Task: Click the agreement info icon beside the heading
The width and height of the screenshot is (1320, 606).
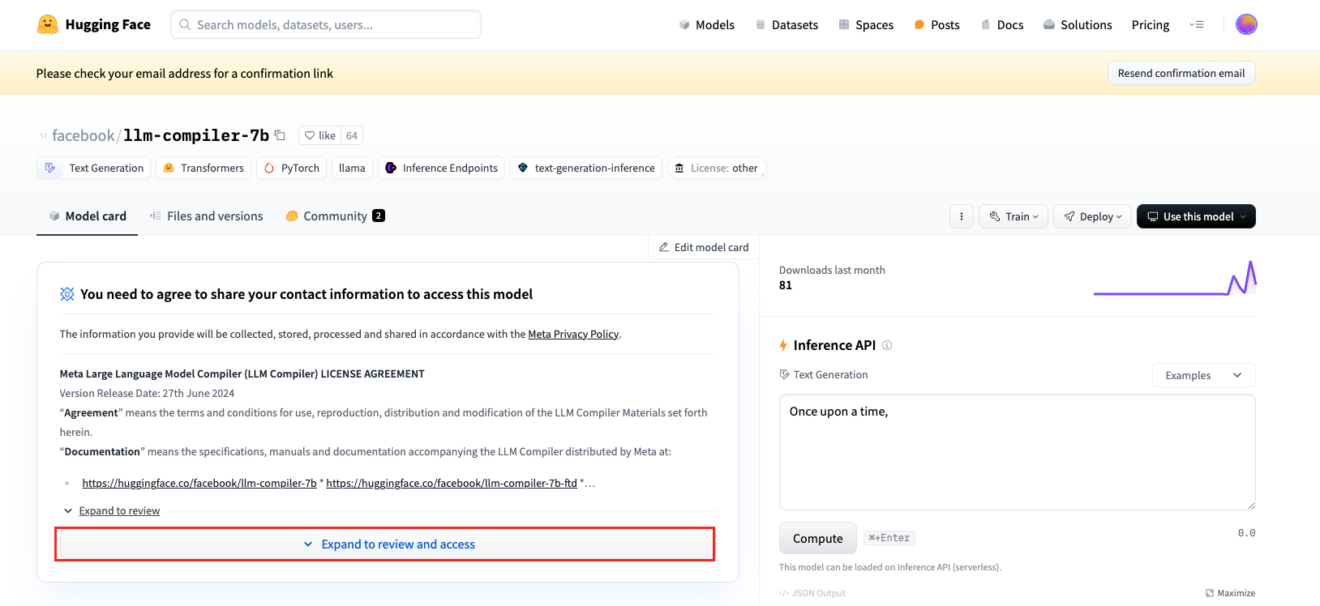Action: coord(67,294)
